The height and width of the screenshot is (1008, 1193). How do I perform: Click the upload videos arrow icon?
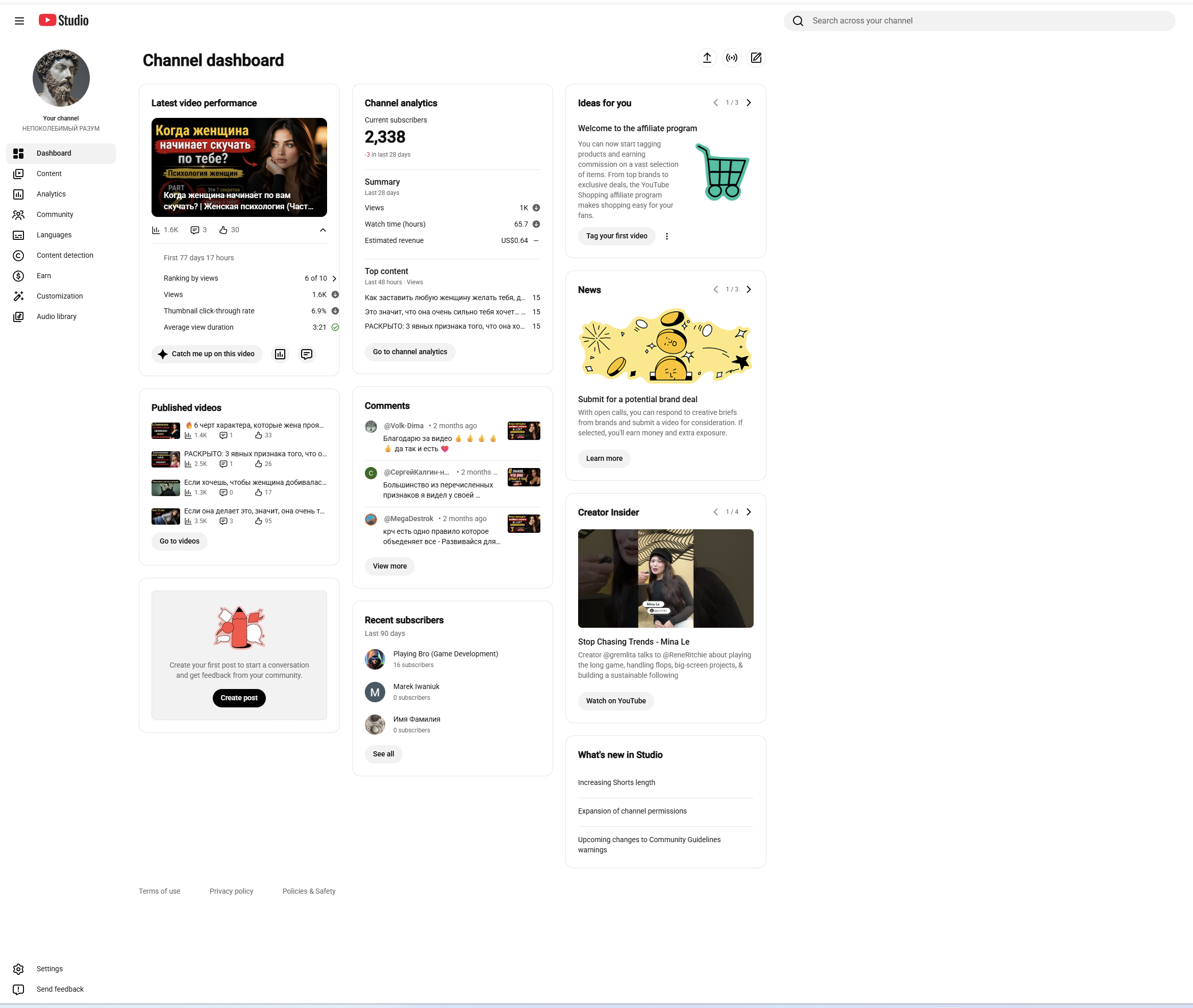(707, 58)
